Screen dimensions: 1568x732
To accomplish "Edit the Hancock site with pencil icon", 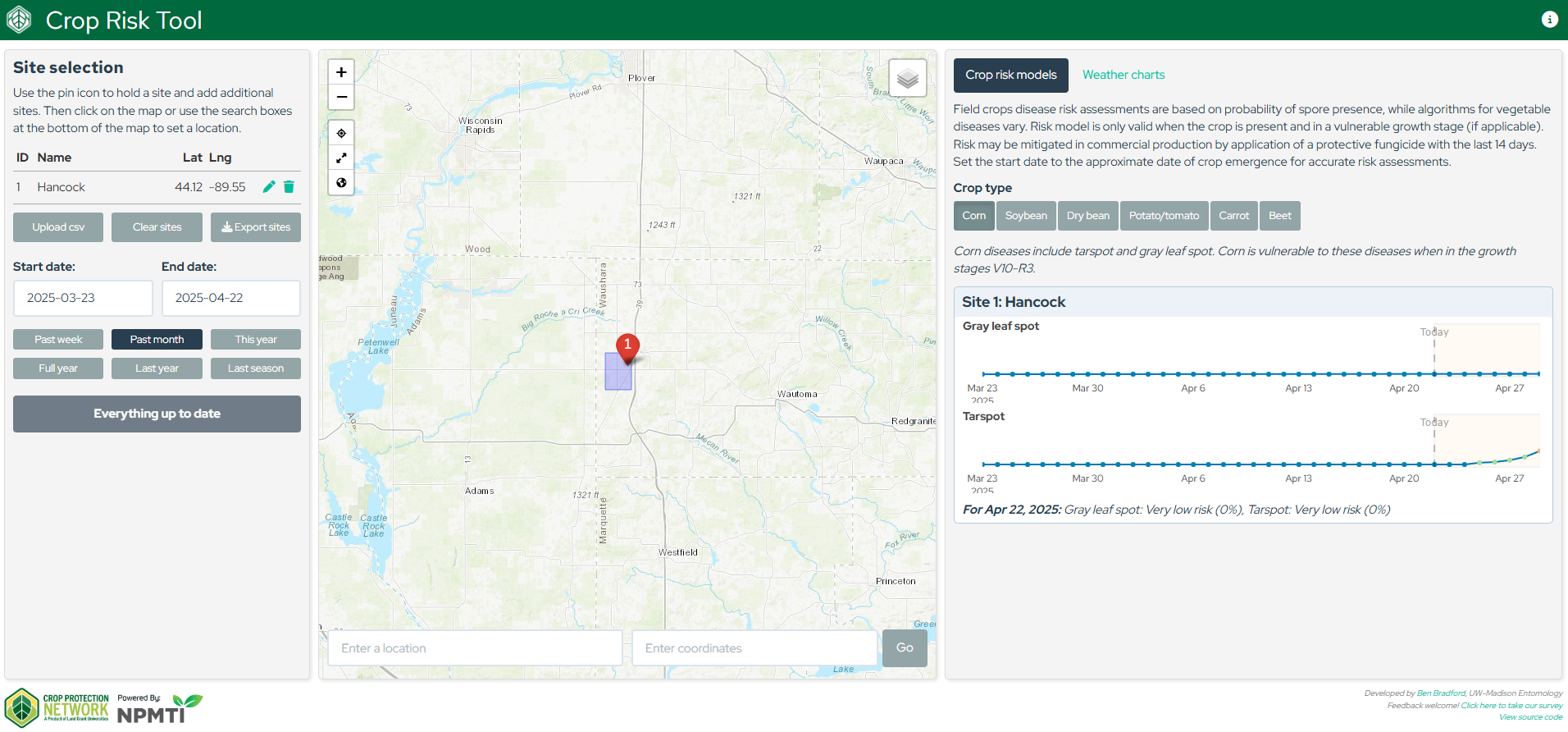I will pyautogui.click(x=268, y=187).
